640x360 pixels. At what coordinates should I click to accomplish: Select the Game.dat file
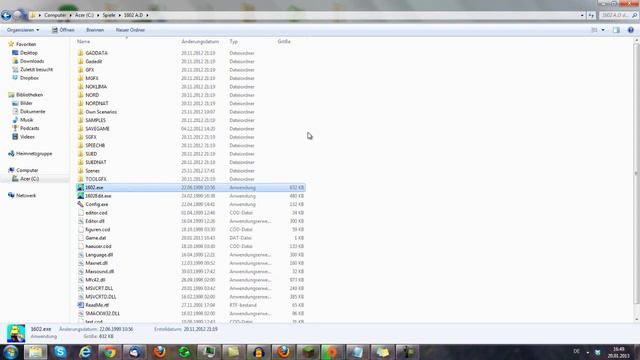(96, 238)
